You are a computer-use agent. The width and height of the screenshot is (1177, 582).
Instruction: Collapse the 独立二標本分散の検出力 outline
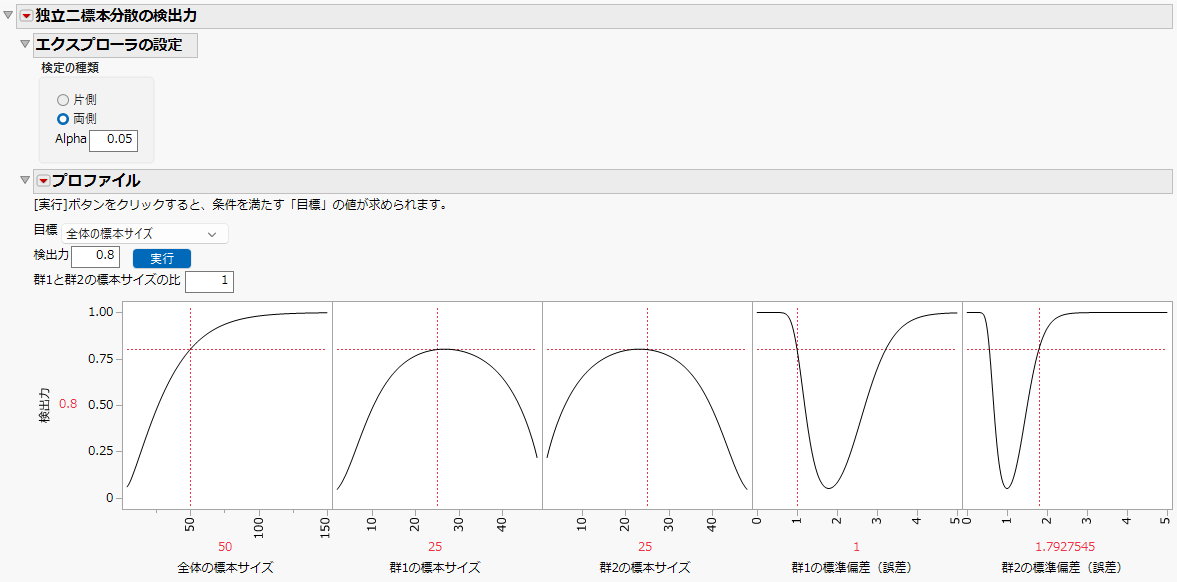8,15
